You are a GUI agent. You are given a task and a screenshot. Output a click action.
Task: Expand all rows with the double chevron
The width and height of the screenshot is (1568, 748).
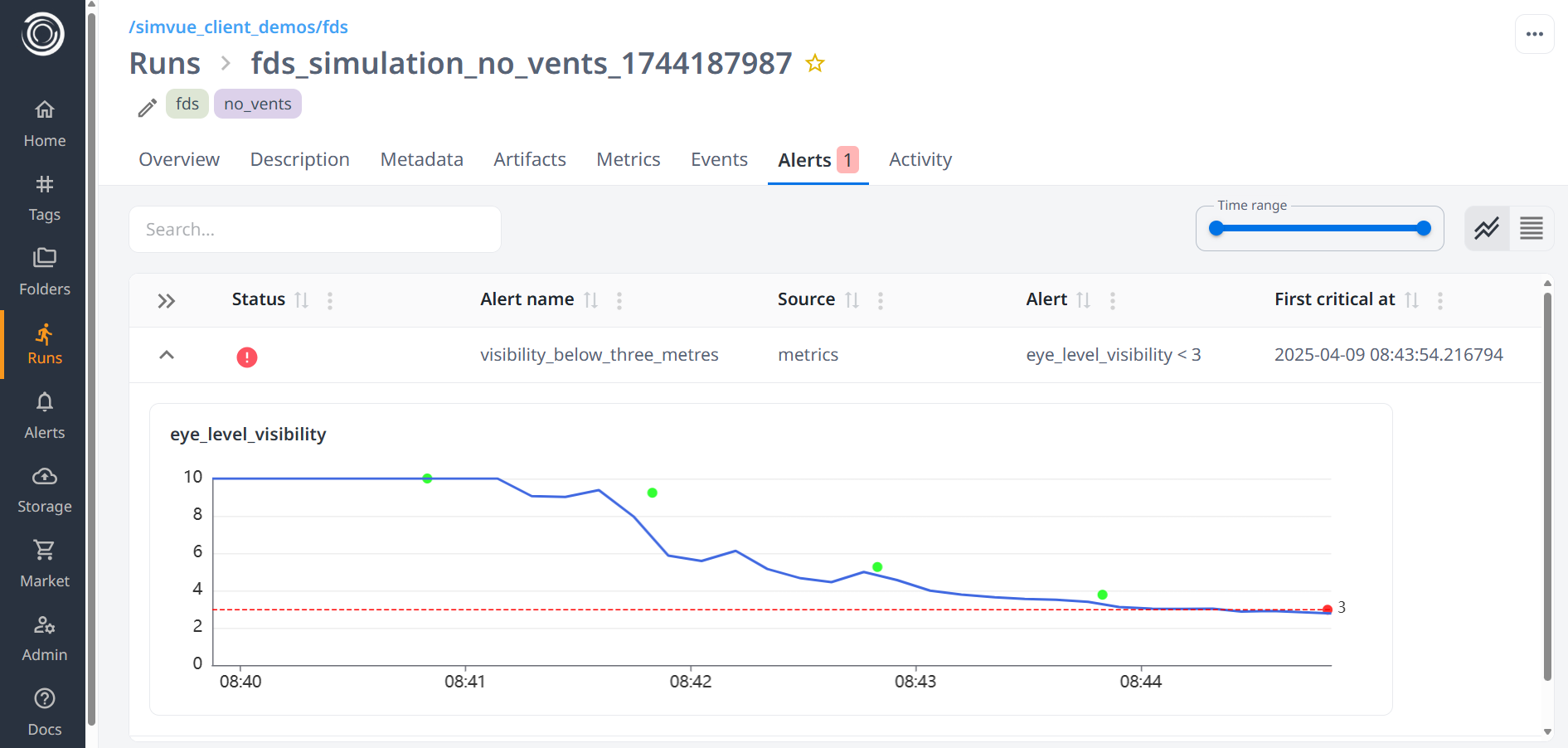coord(167,300)
